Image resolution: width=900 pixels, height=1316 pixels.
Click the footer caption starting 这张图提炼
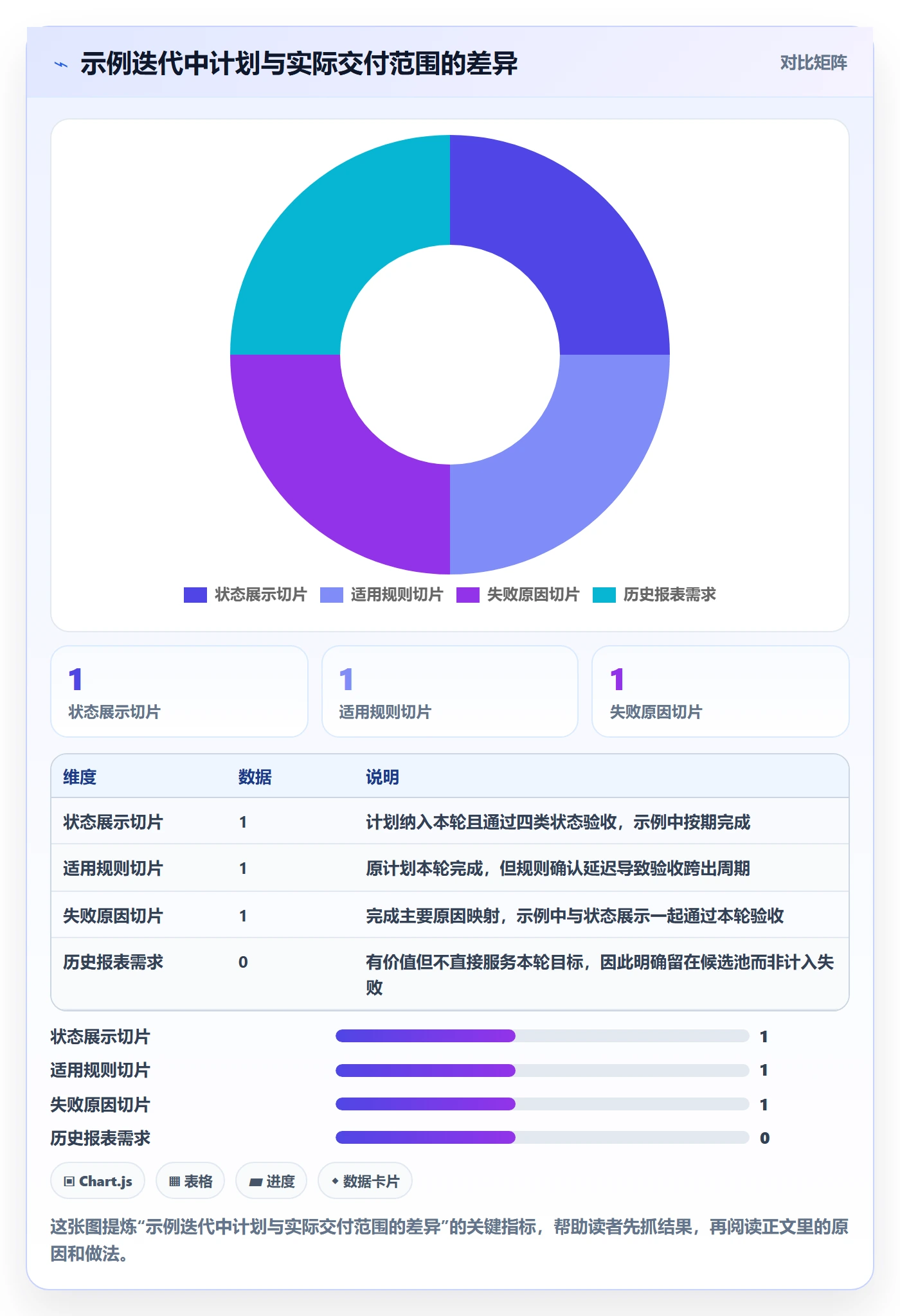pos(450,1240)
